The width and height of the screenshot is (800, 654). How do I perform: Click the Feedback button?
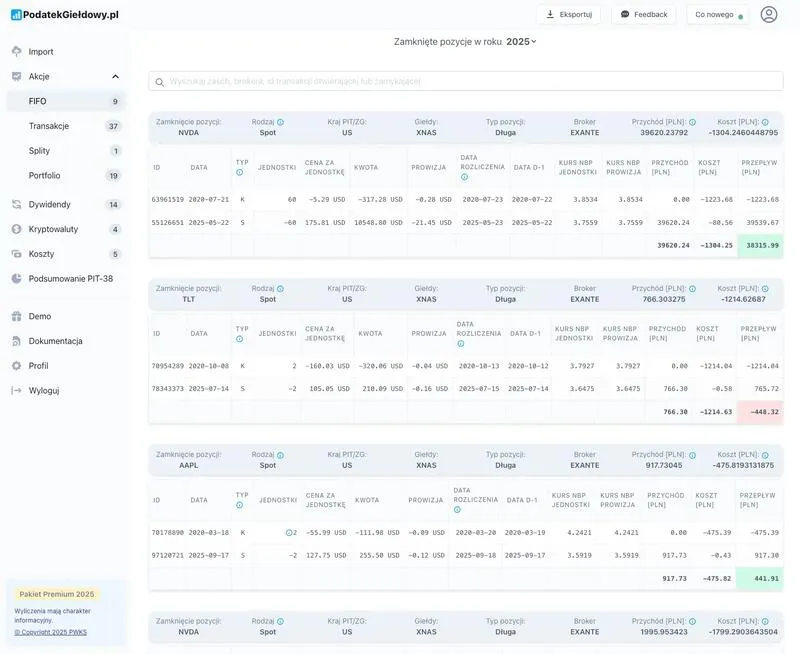[643, 14]
